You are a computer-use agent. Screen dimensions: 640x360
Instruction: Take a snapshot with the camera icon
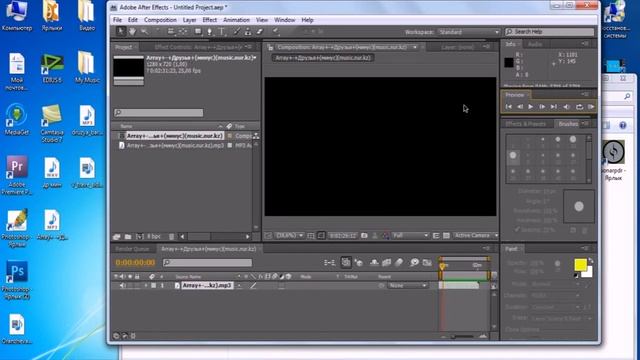click(x=364, y=236)
